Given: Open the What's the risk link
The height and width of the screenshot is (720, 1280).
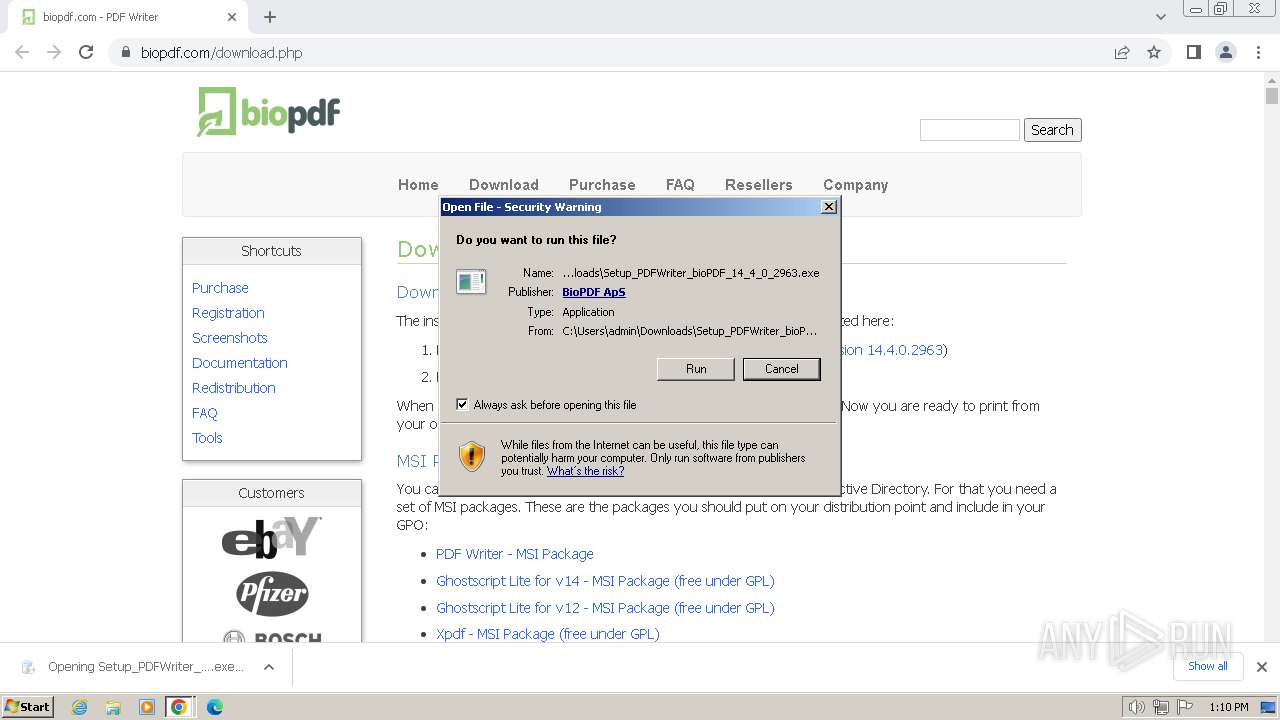Looking at the screenshot, I should (x=585, y=471).
